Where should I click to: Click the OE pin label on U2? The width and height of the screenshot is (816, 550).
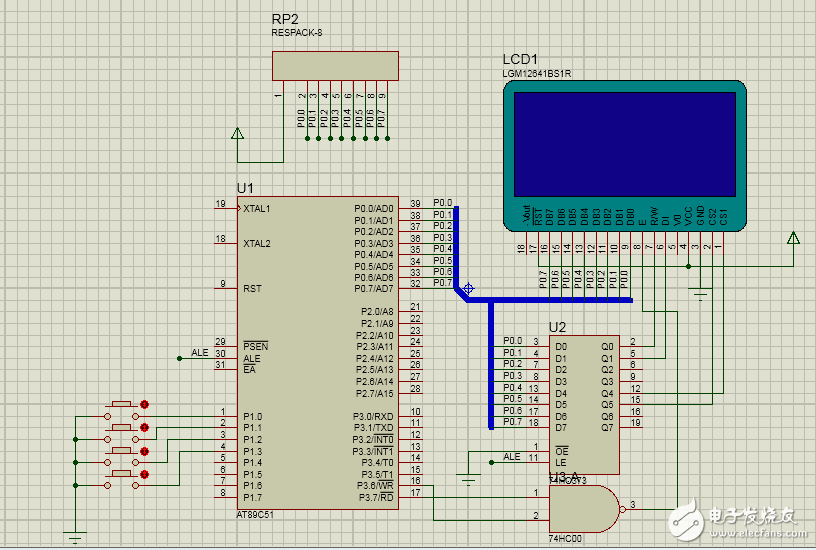point(562,451)
